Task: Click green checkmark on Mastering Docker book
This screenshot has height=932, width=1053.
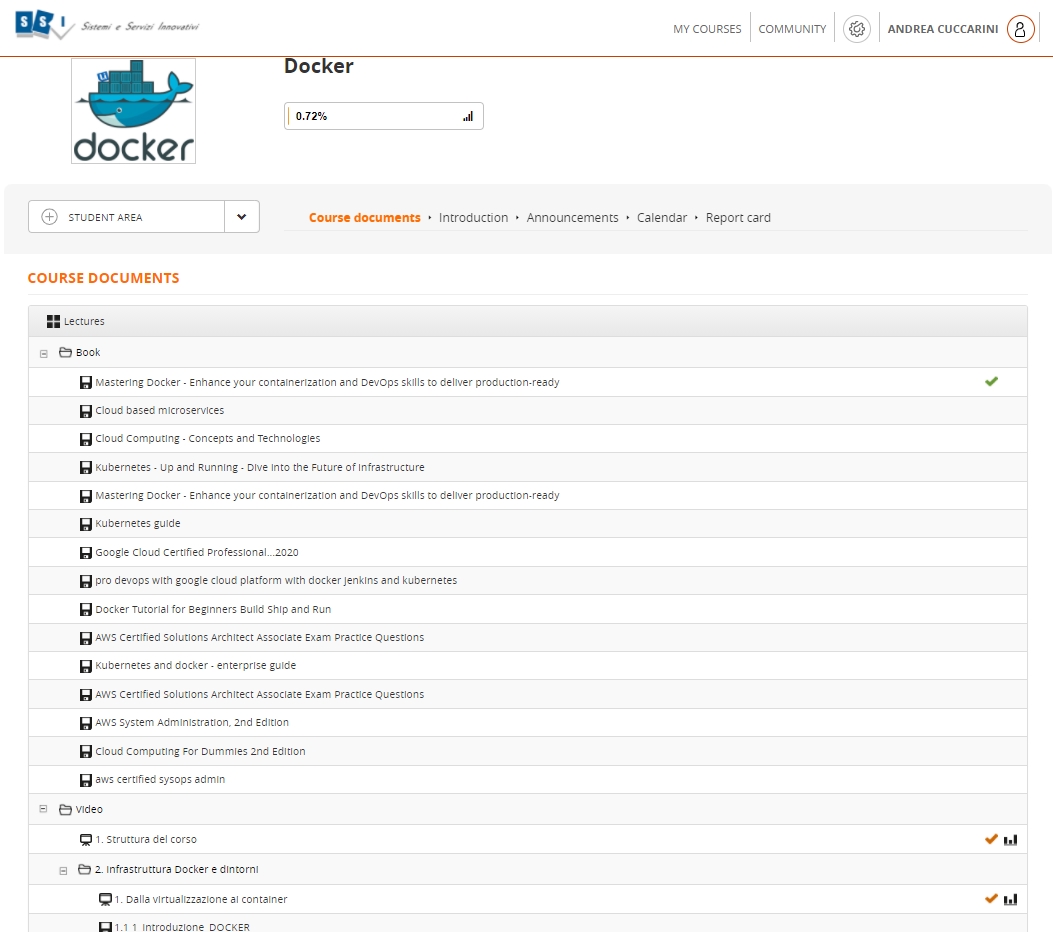Action: pyautogui.click(x=991, y=381)
